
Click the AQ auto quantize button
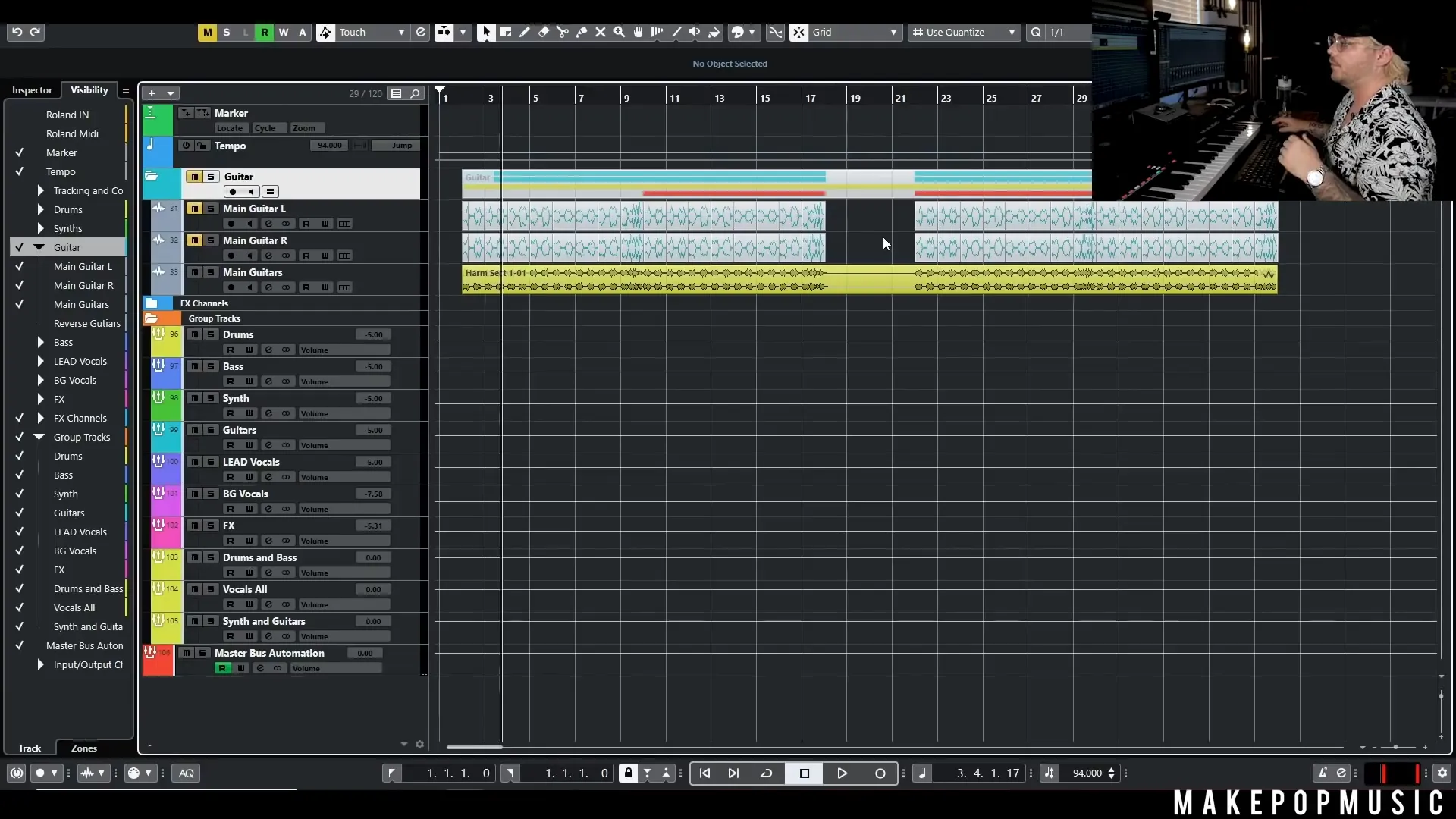(187, 773)
